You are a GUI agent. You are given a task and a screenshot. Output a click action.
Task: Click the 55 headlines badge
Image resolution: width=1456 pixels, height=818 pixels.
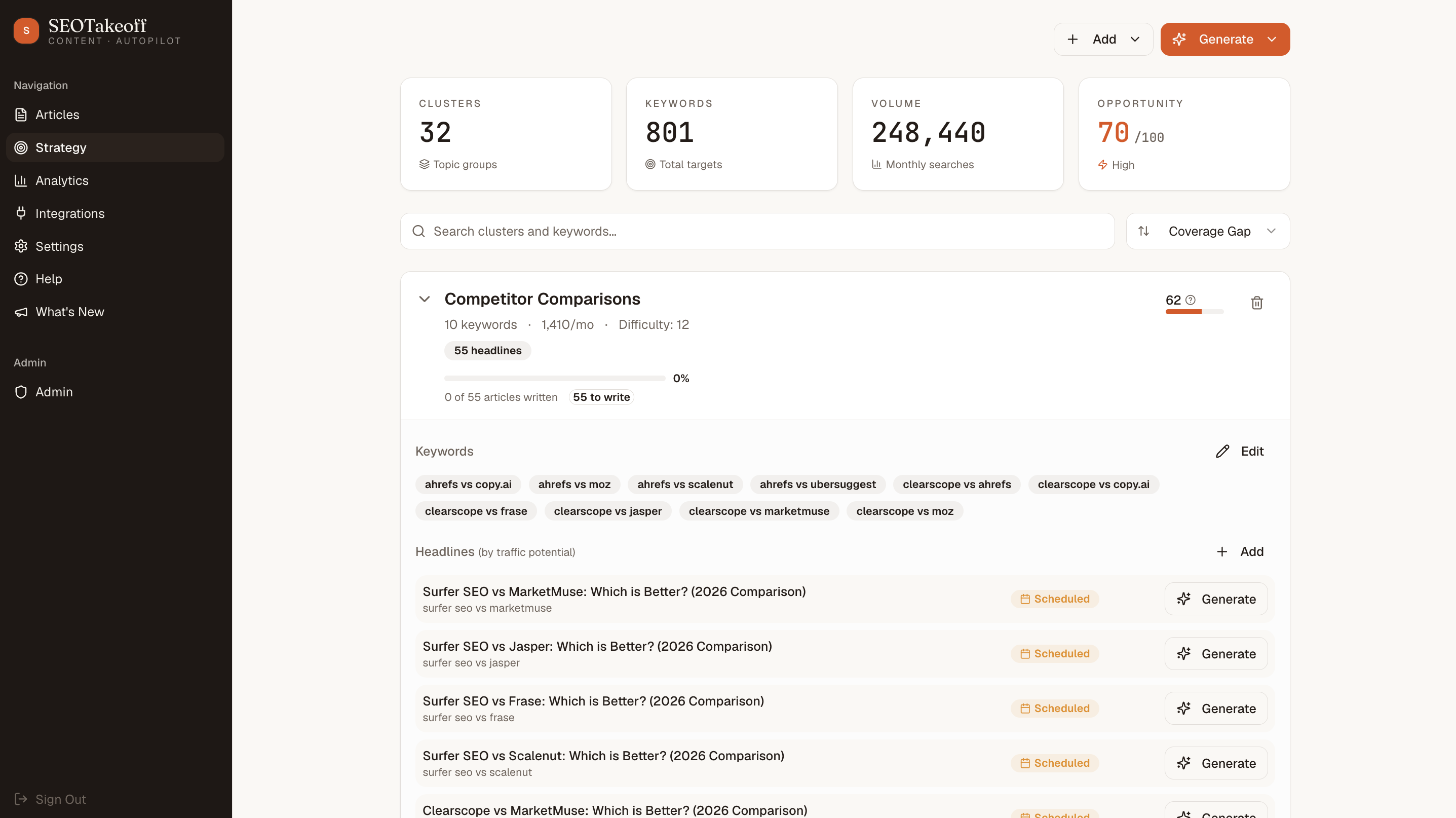[488, 351]
